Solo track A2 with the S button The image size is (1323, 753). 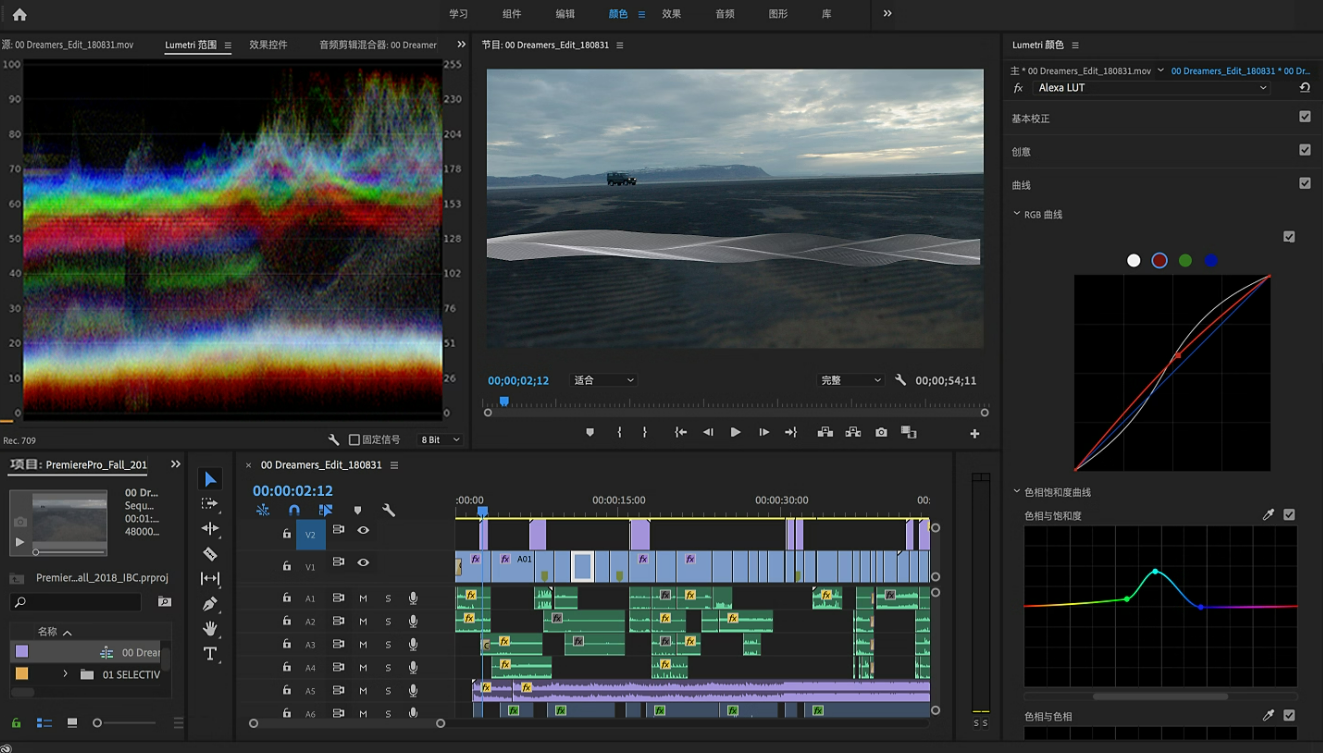(x=388, y=622)
